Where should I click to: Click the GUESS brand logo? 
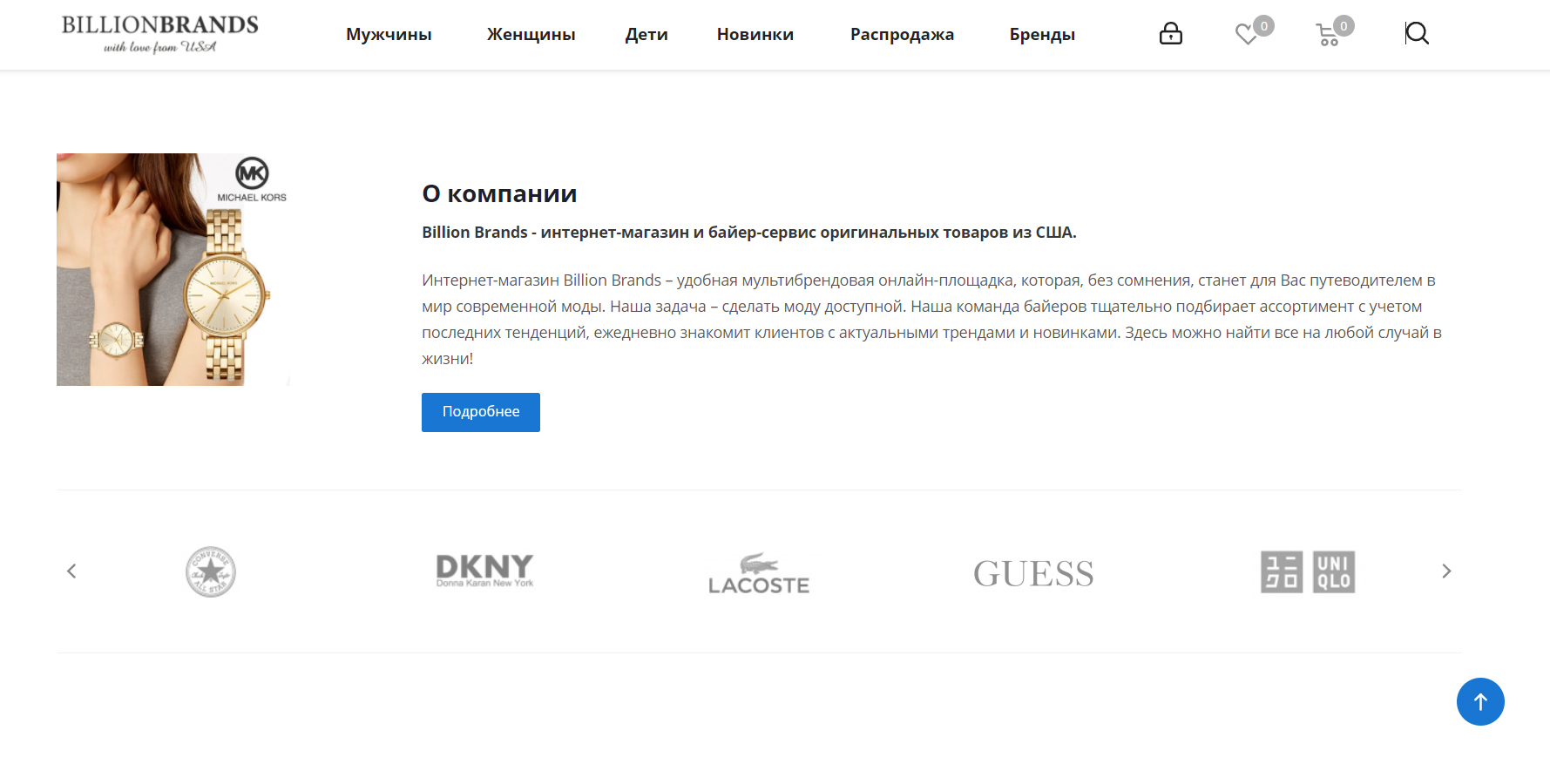click(1033, 573)
